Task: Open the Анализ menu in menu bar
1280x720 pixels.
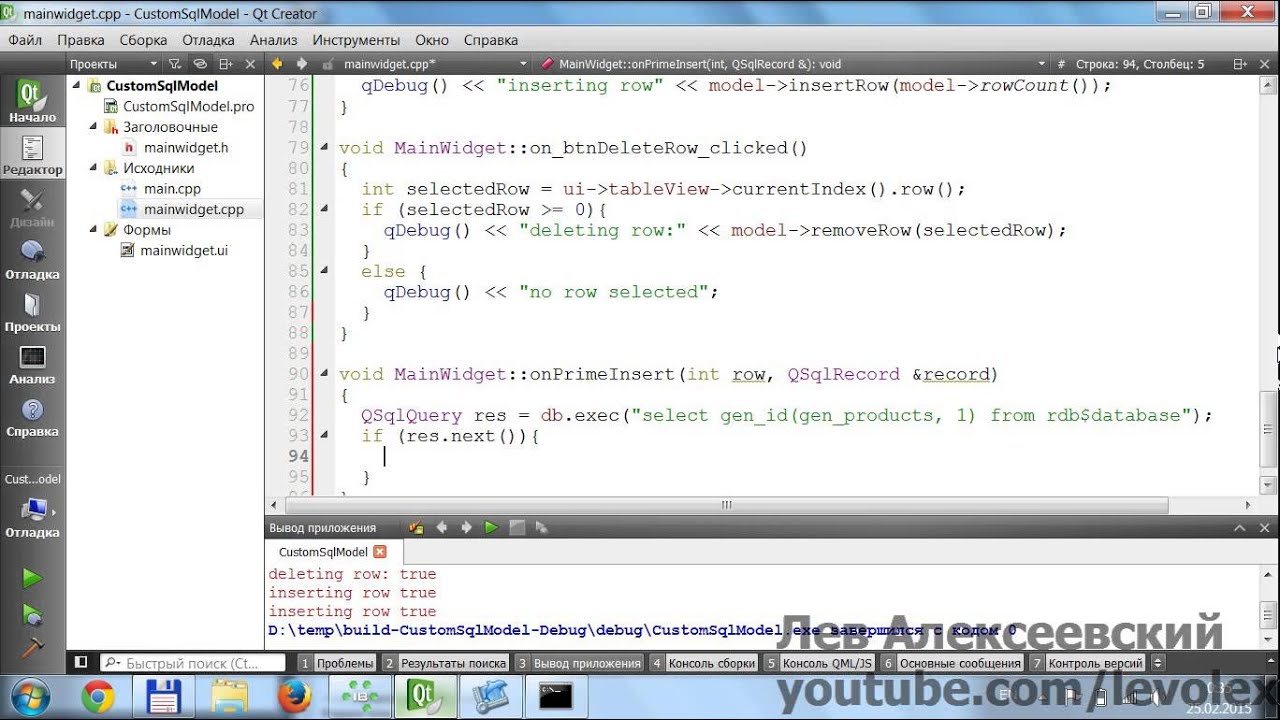Action: point(274,40)
